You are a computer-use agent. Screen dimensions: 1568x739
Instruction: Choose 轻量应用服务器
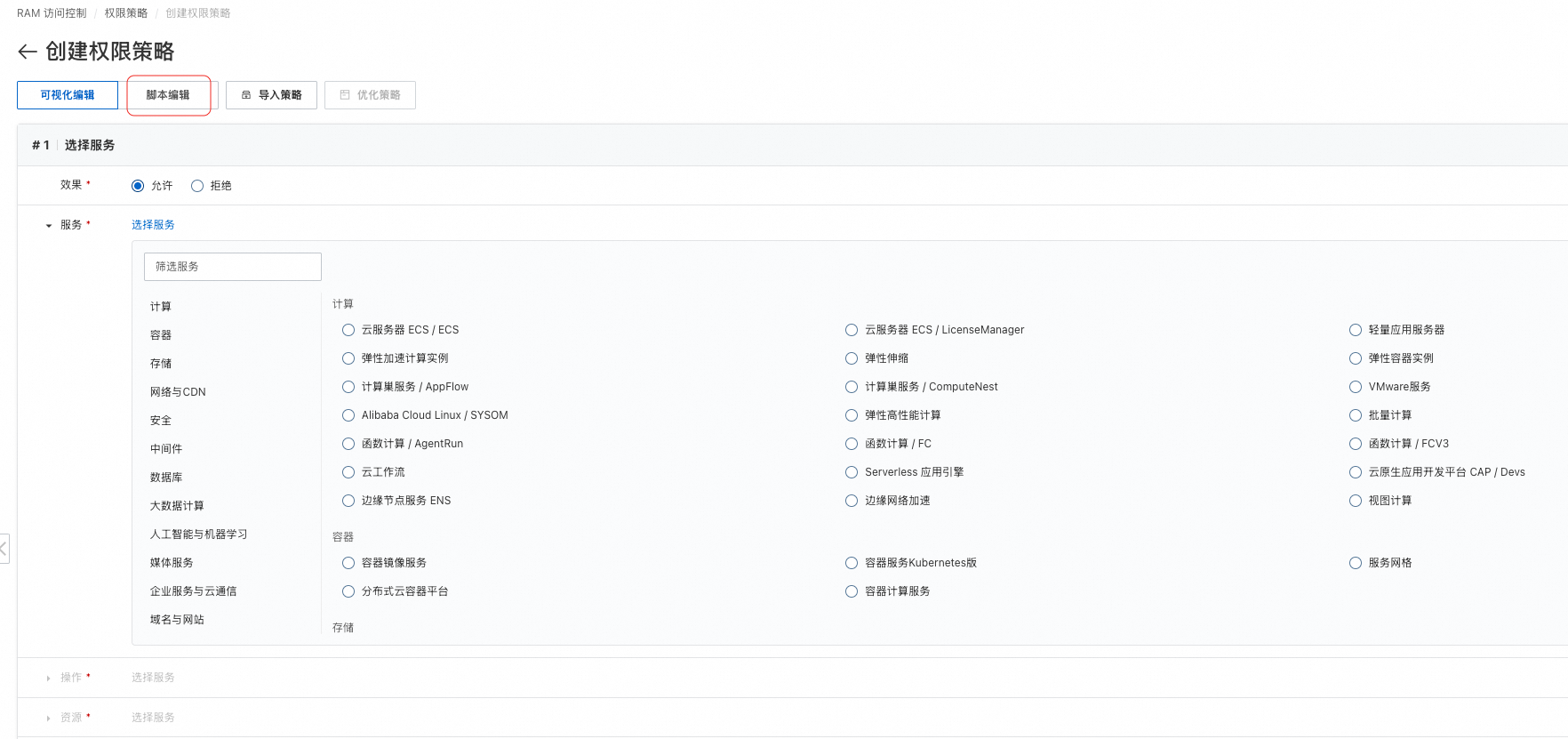click(x=1356, y=330)
